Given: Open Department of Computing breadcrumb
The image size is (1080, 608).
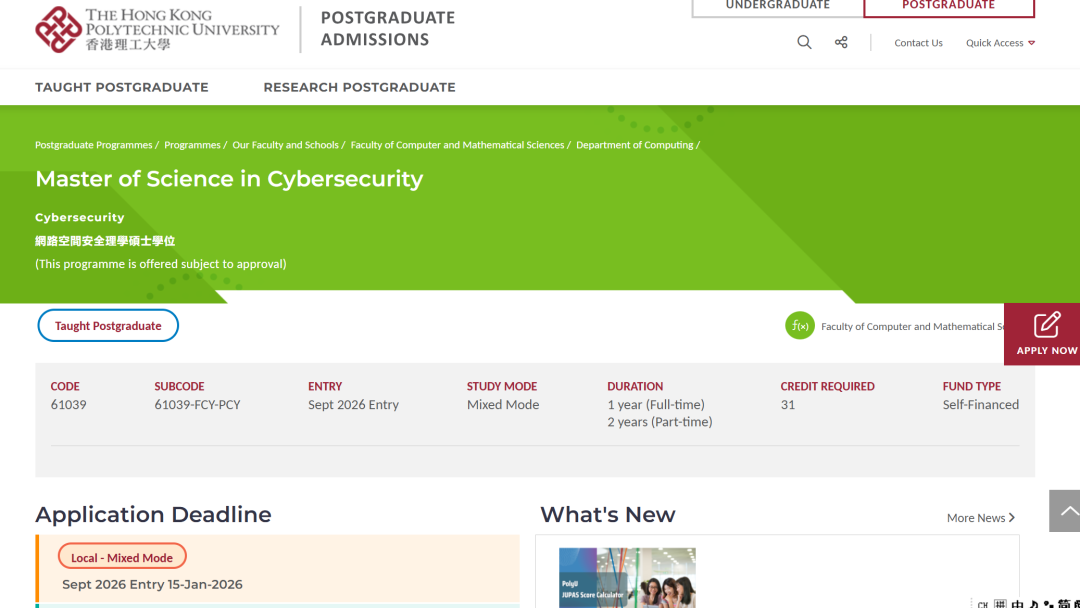Looking at the screenshot, I should tap(634, 145).
